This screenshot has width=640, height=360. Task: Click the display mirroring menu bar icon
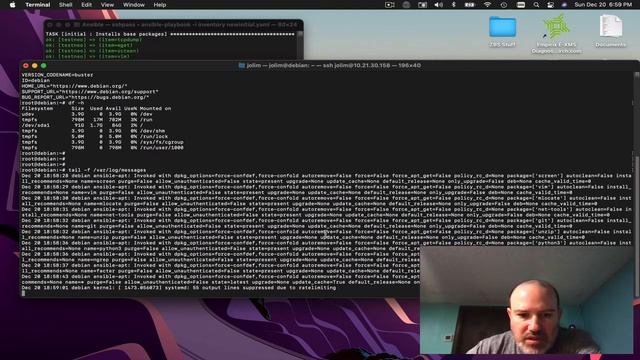[422, 5]
